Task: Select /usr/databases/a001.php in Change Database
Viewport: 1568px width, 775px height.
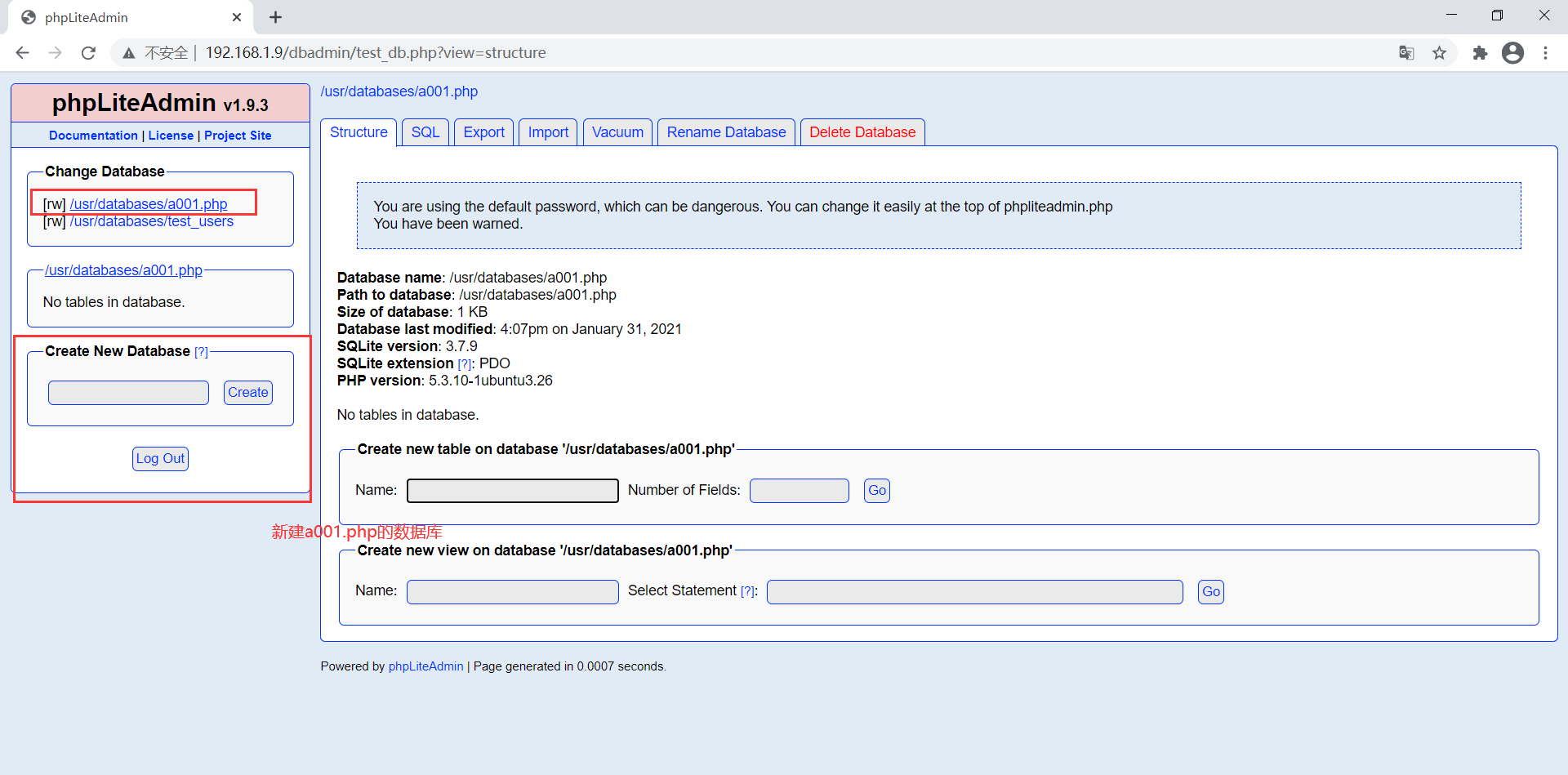Action: point(149,204)
